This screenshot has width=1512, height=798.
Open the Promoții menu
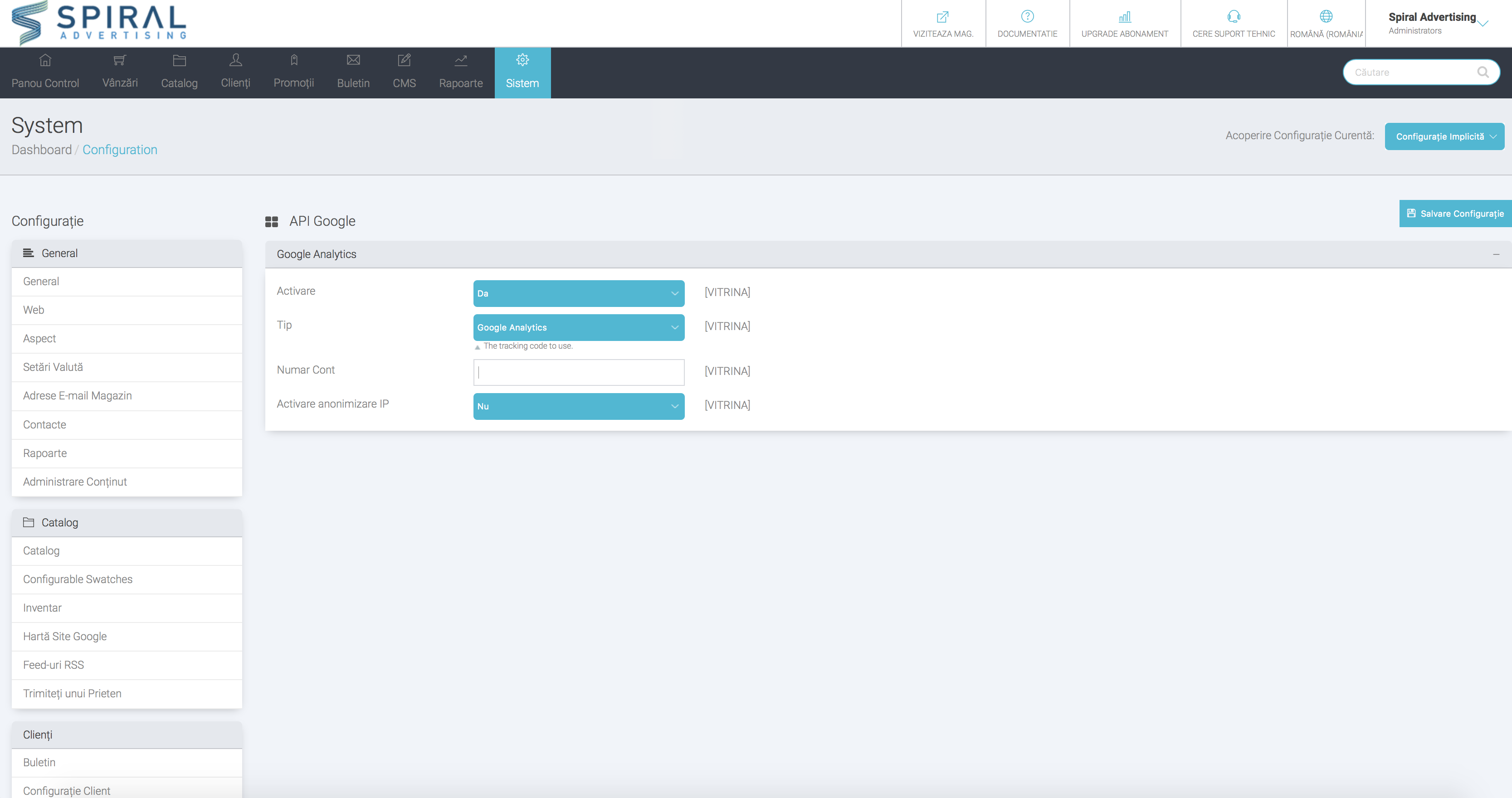click(x=294, y=73)
